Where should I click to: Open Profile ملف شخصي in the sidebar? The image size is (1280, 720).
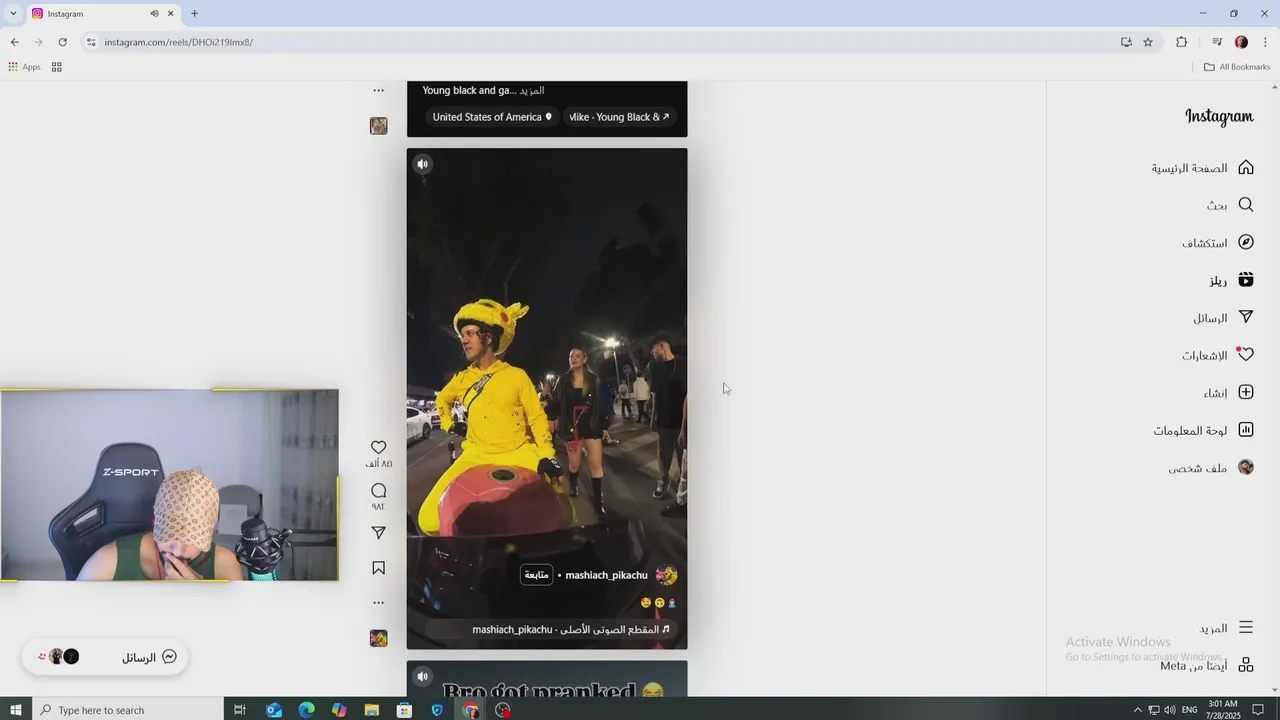point(1211,468)
